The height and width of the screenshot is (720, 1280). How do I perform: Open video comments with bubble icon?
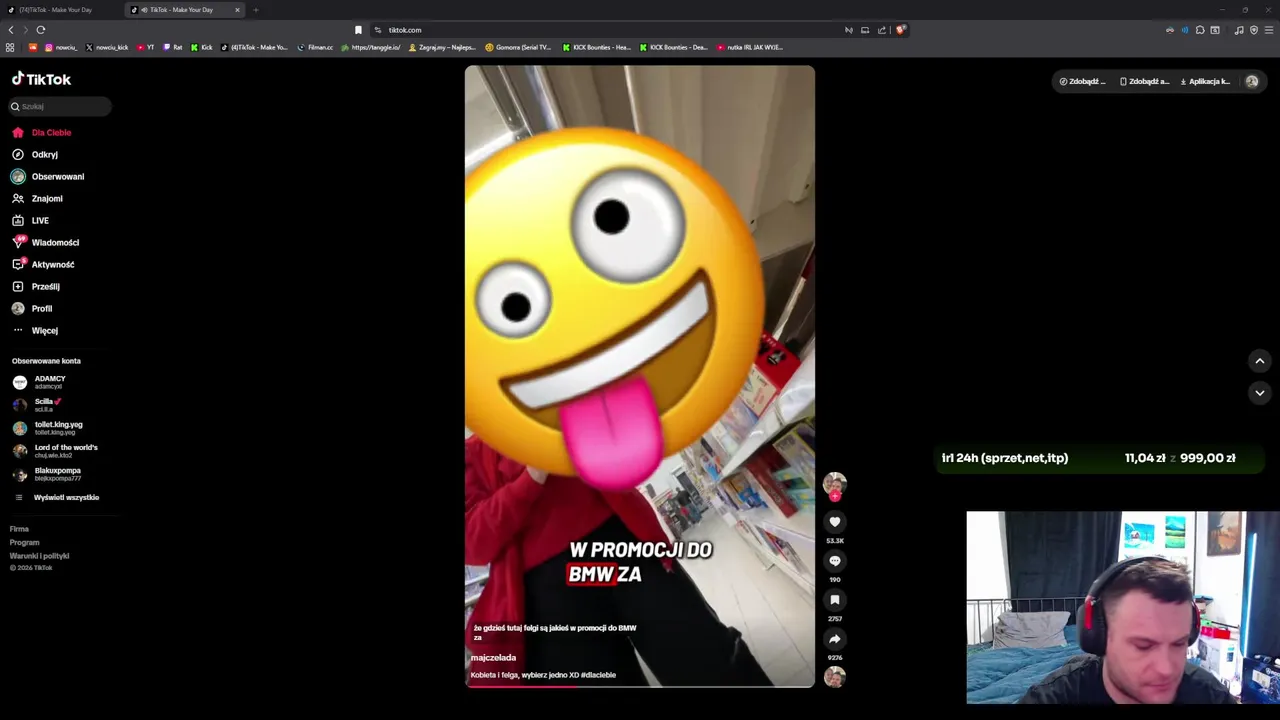[835, 561]
